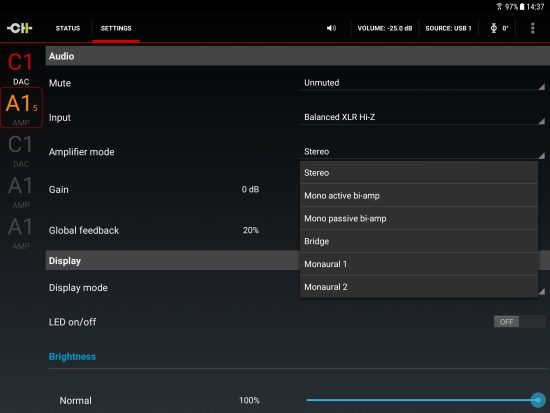Tap the VOLUME -25.0 dB readout

pyautogui.click(x=385, y=28)
